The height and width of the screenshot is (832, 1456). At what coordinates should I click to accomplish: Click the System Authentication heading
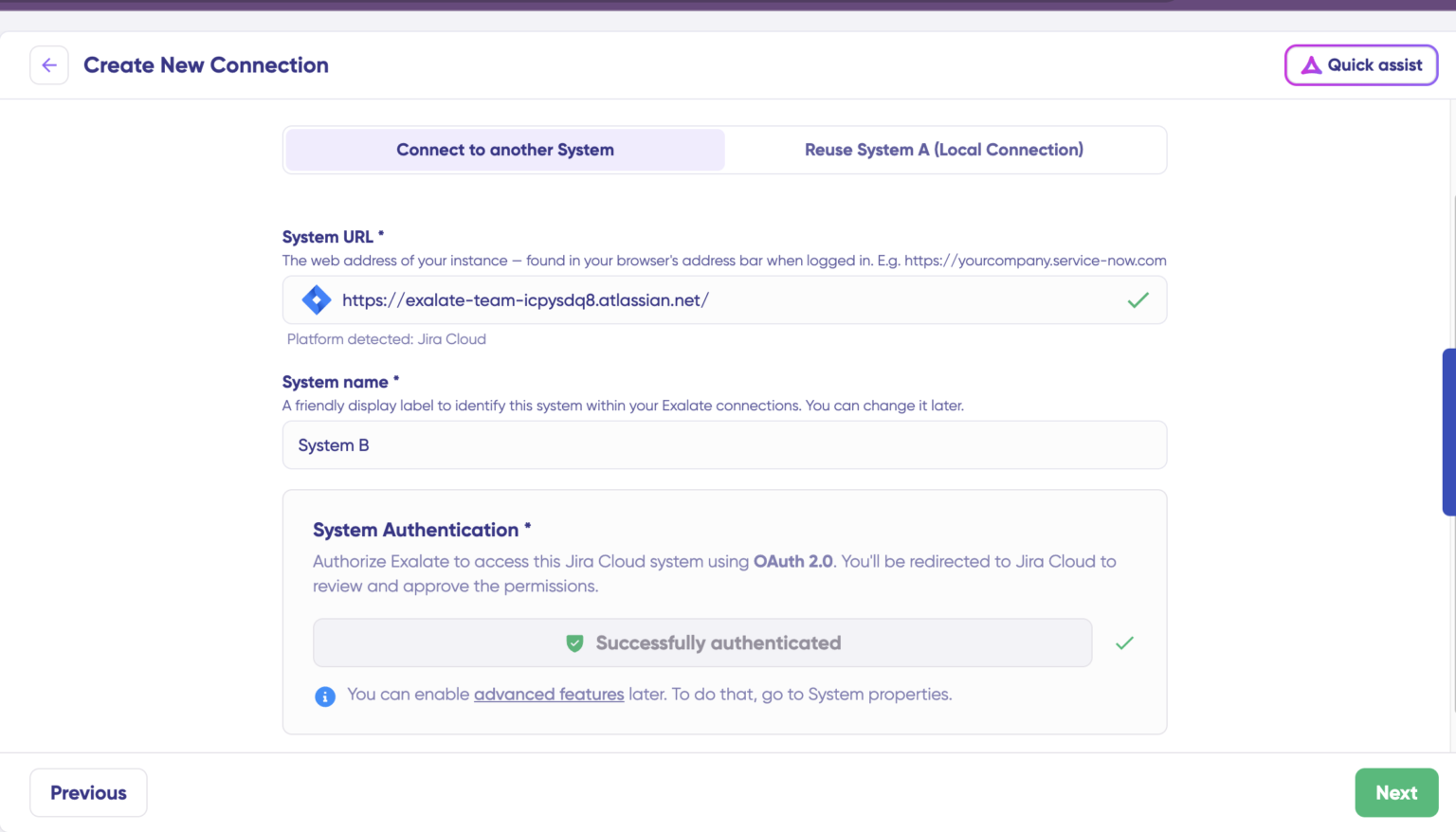[422, 530]
